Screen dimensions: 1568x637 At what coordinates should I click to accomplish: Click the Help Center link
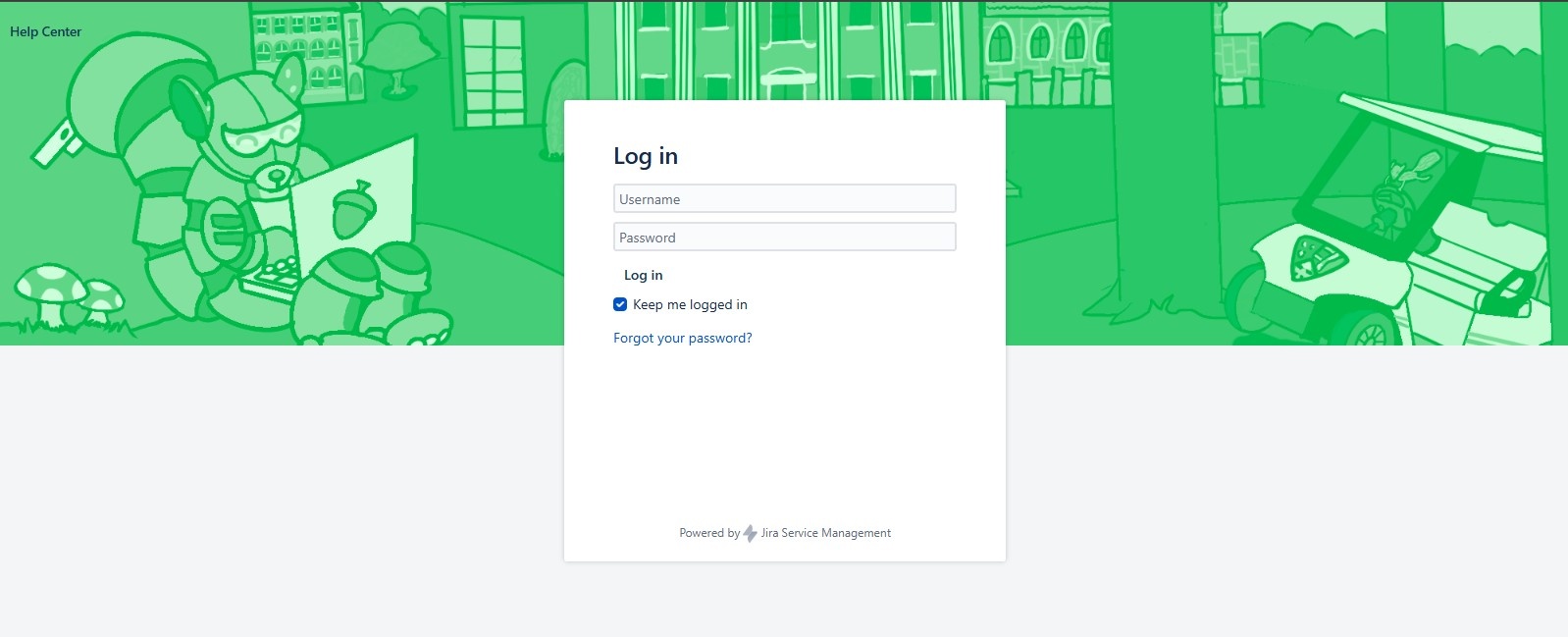tap(45, 31)
